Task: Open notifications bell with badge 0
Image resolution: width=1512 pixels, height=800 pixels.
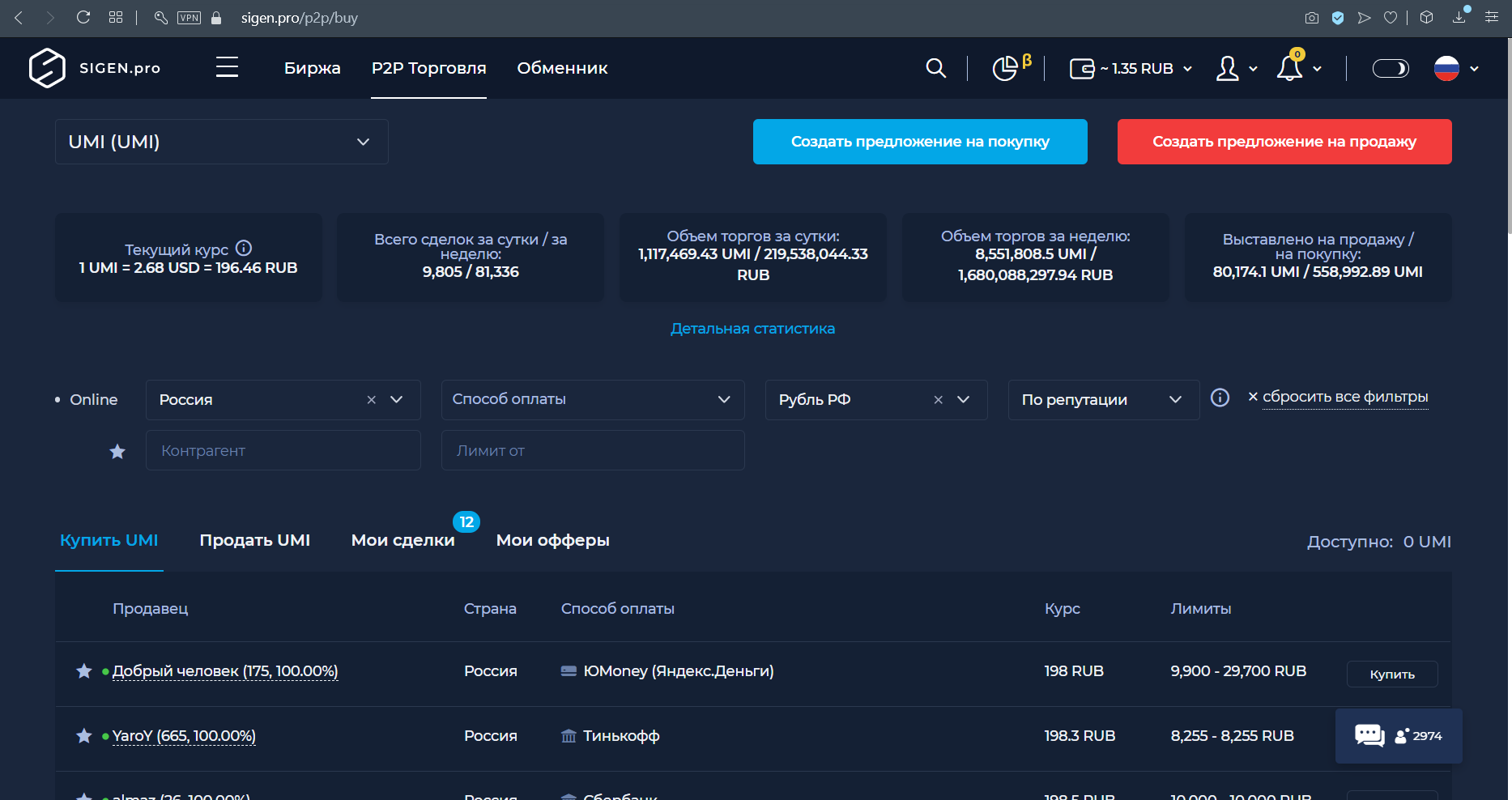Action: tap(1290, 66)
